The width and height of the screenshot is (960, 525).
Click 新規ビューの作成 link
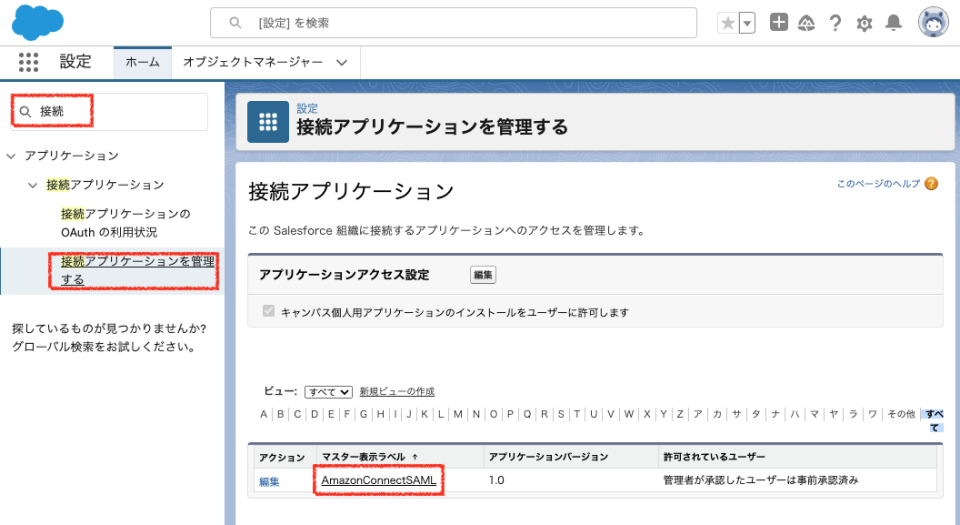pyautogui.click(x=397, y=392)
